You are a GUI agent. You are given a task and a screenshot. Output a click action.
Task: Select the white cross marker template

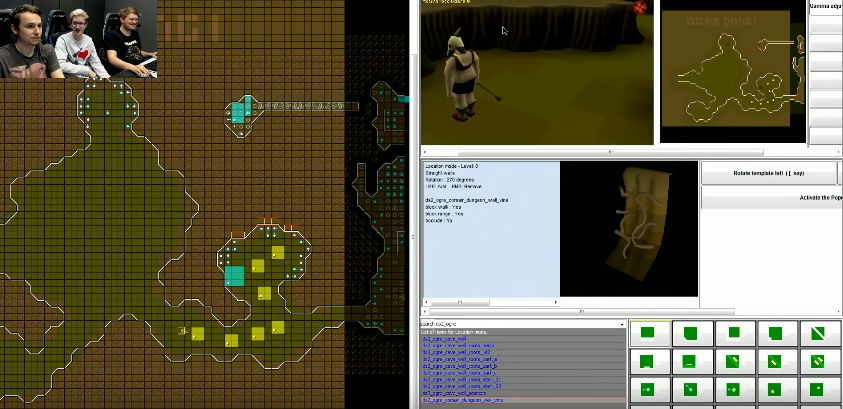pos(735,389)
